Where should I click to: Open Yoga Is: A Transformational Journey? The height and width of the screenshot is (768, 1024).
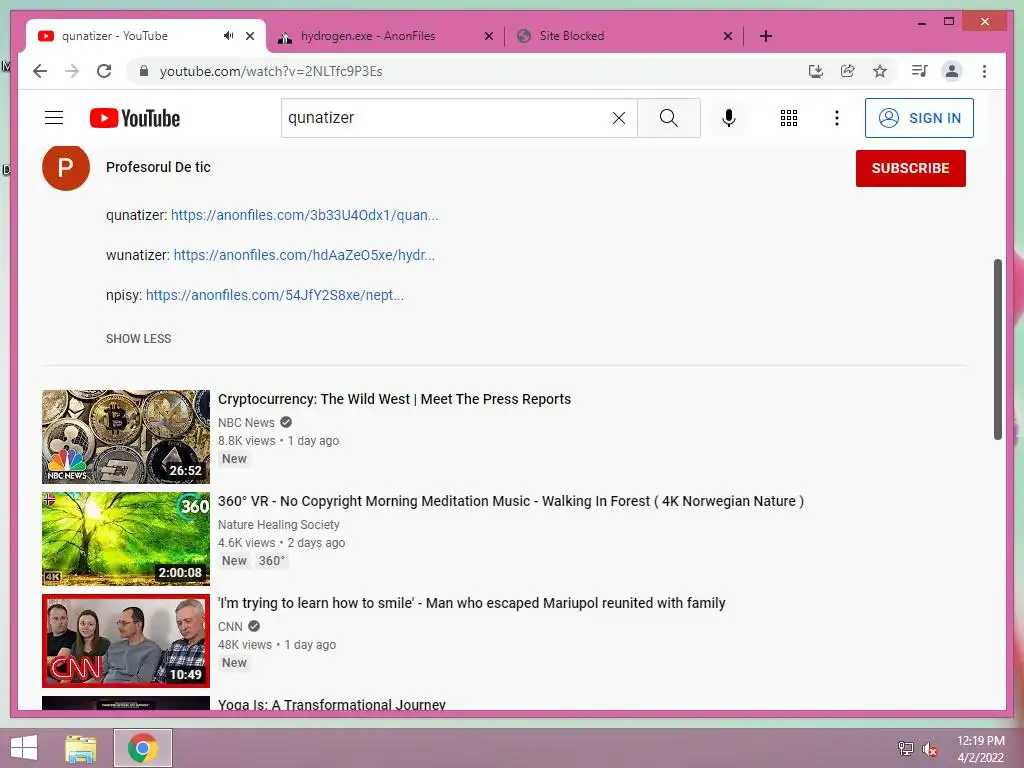pyautogui.click(x=332, y=704)
